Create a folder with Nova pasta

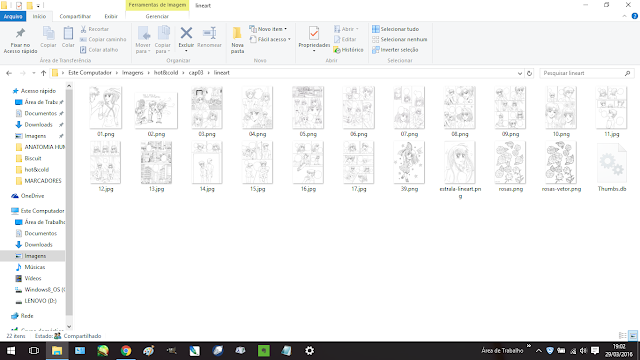tap(237, 40)
